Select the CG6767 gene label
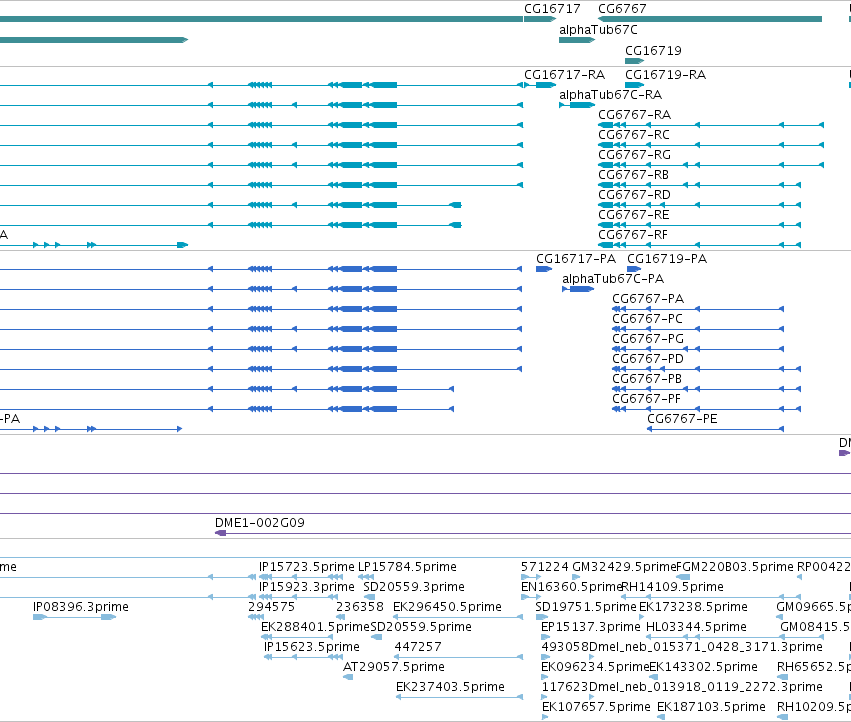Screen dimensions: 851x722 pos(622,9)
